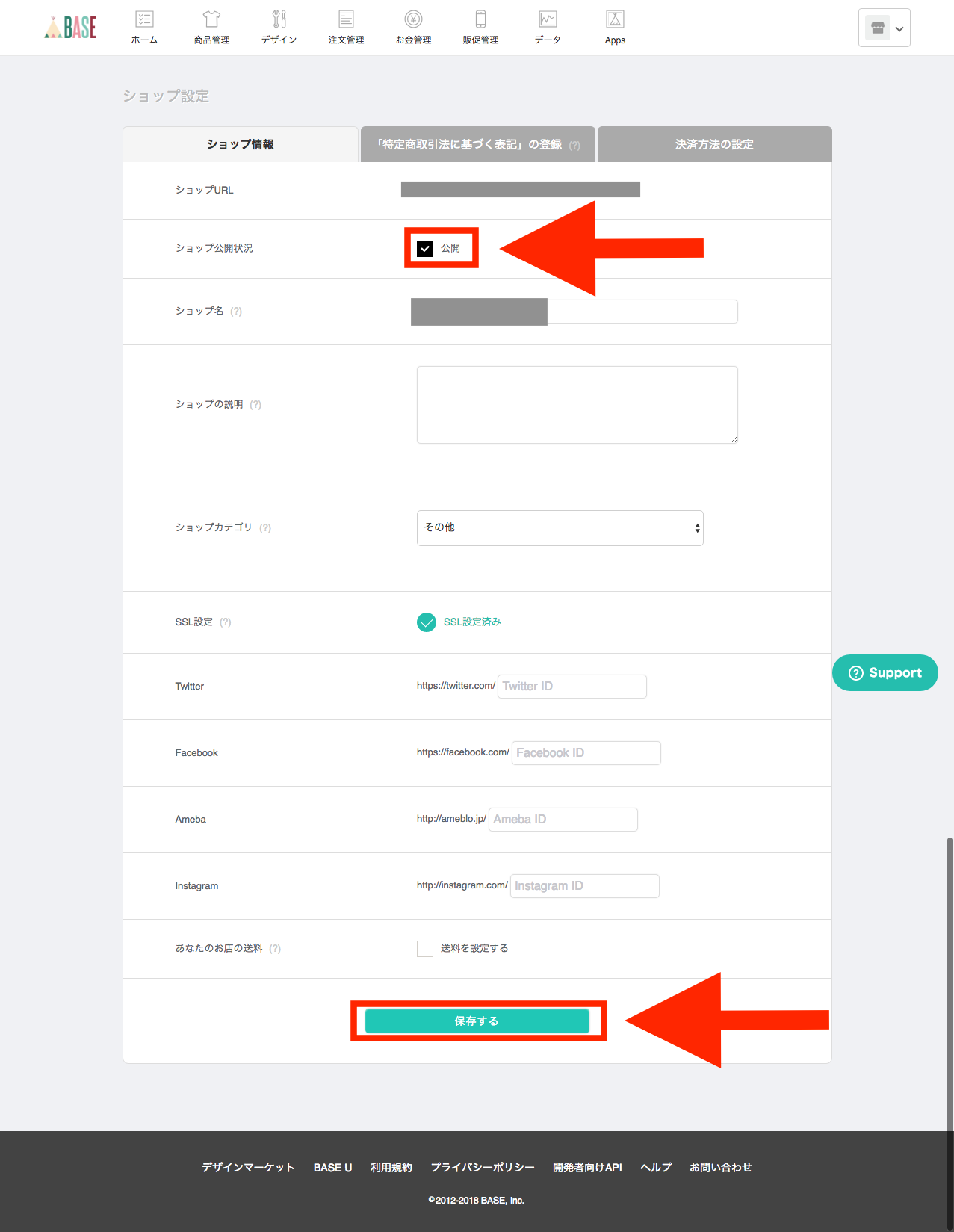Image resolution: width=954 pixels, height=1232 pixels.
Task: Expand the shop account menu dropdown
Action: point(885,28)
